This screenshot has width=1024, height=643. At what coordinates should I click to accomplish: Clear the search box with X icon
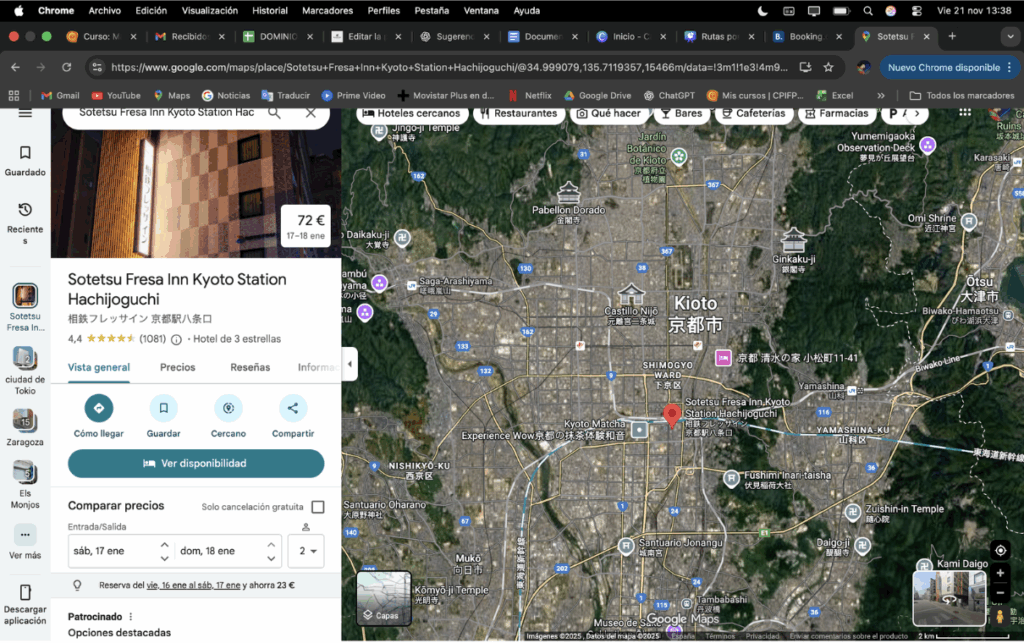click(x=310, y=113)
